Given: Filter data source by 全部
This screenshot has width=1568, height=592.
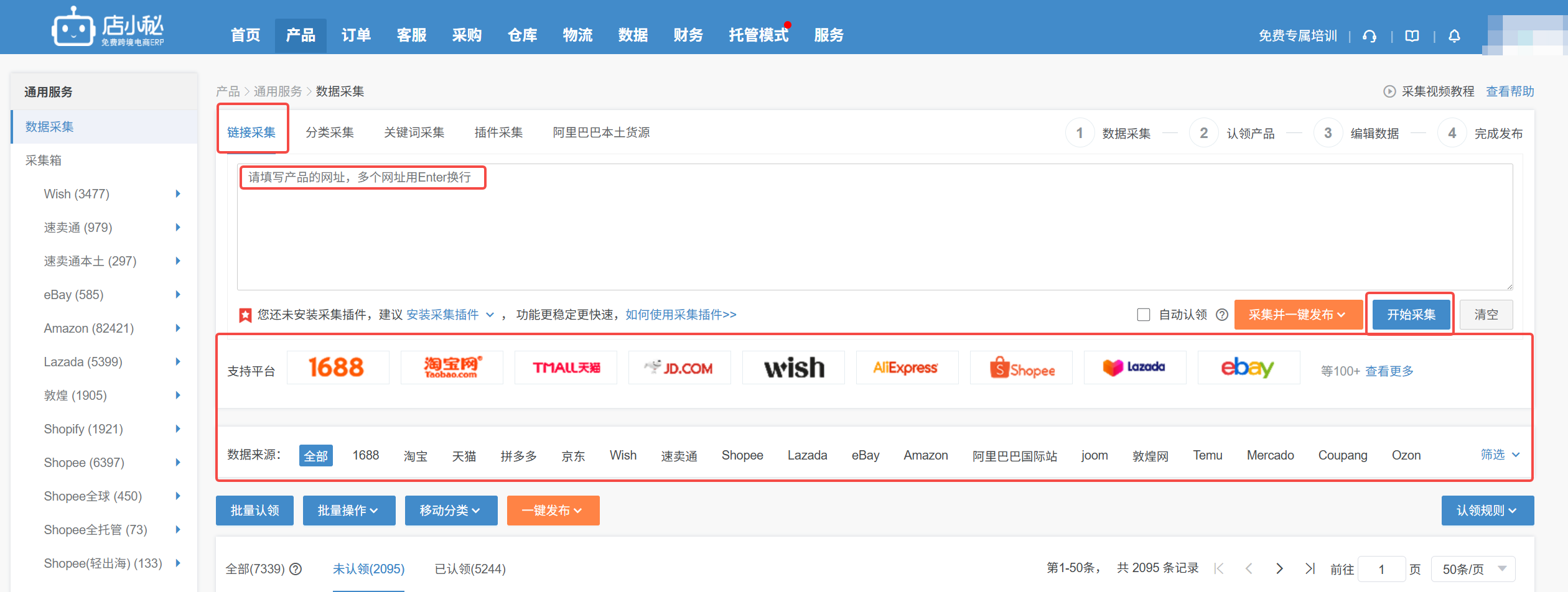Looking at the screenshot, I should pyautogui.click(x=316, y=455).
